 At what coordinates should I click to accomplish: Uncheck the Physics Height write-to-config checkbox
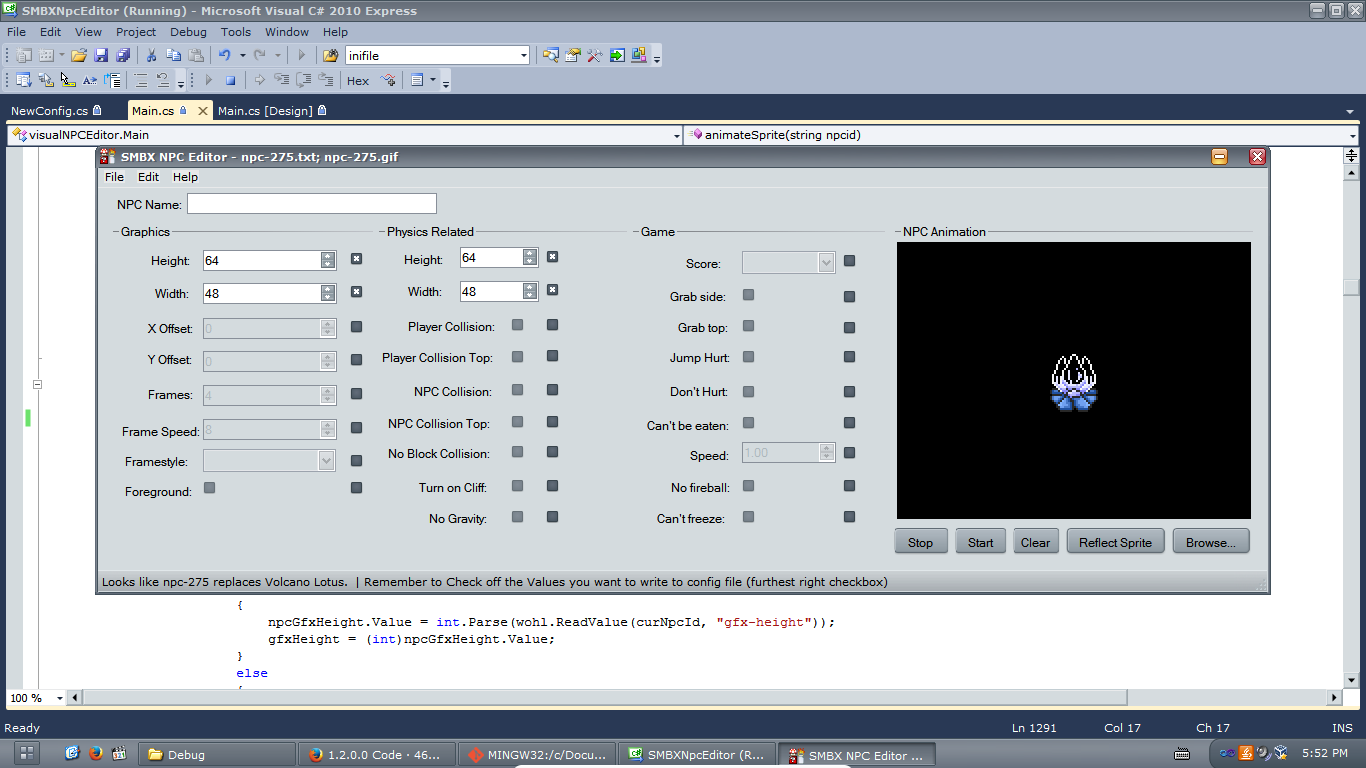[x=552, y=257]
